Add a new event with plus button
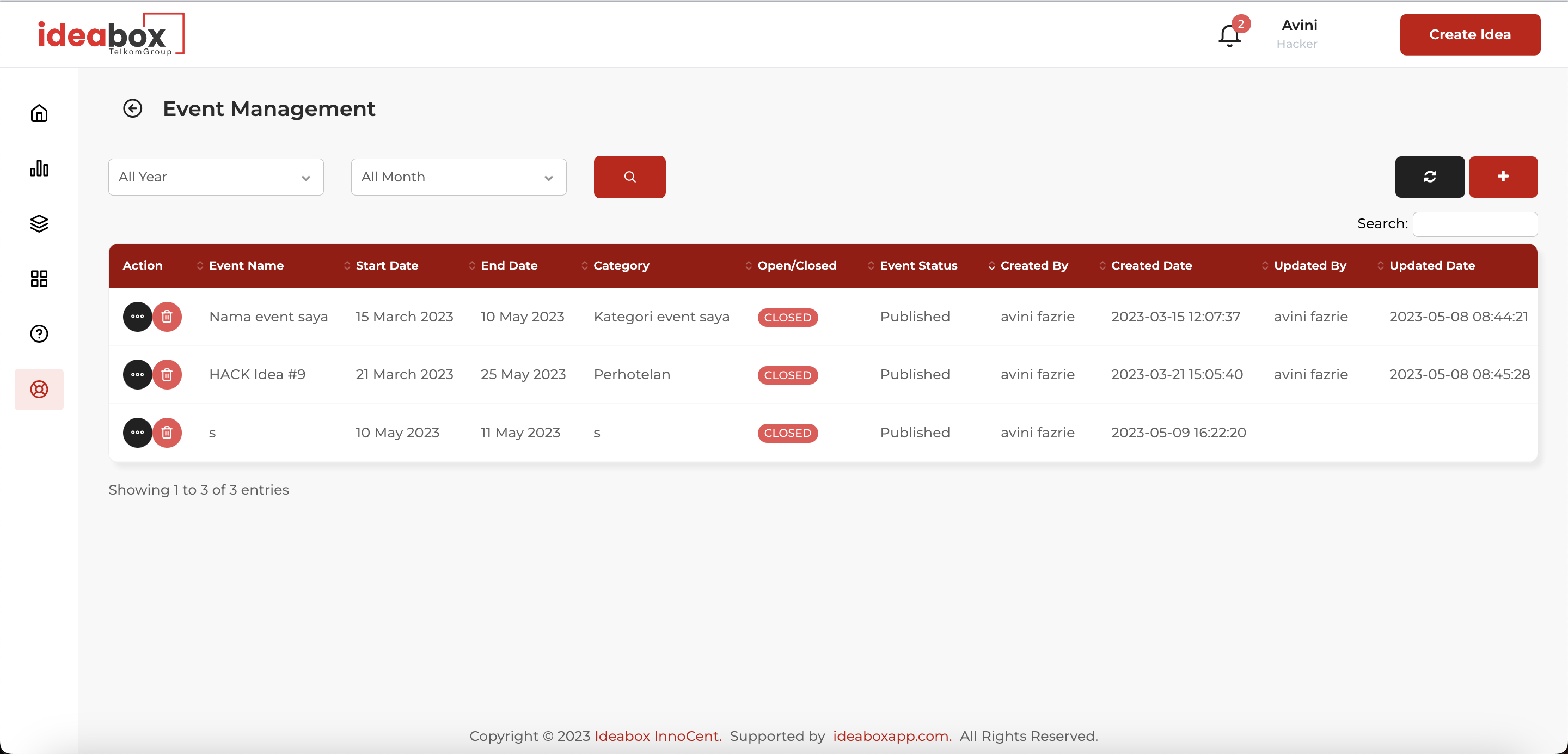 [x=1502, y=177]
